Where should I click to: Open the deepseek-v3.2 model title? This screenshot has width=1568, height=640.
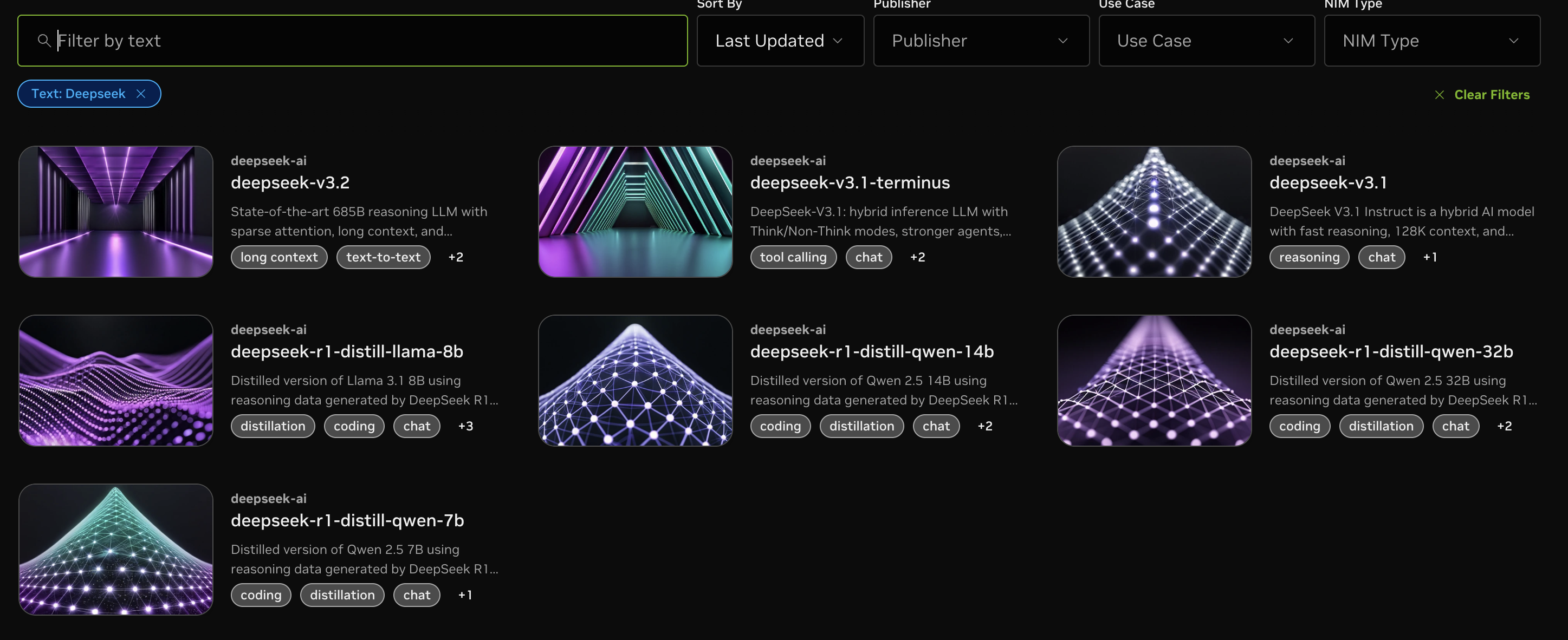click(290, 182)
